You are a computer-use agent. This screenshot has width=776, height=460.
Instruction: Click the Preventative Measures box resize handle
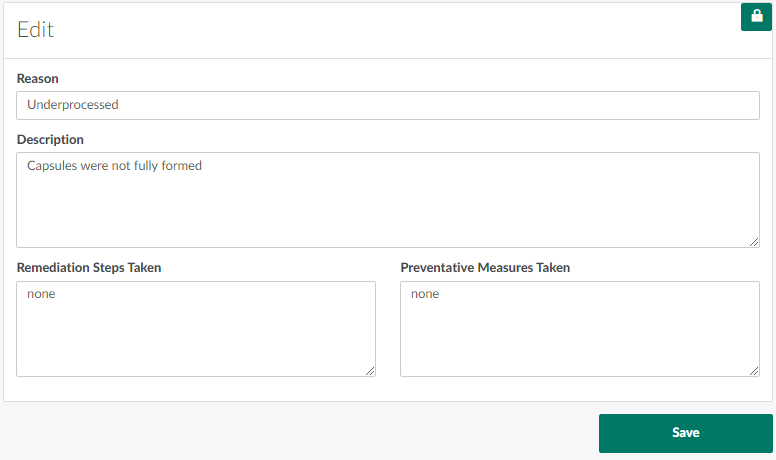coord(754,371)
